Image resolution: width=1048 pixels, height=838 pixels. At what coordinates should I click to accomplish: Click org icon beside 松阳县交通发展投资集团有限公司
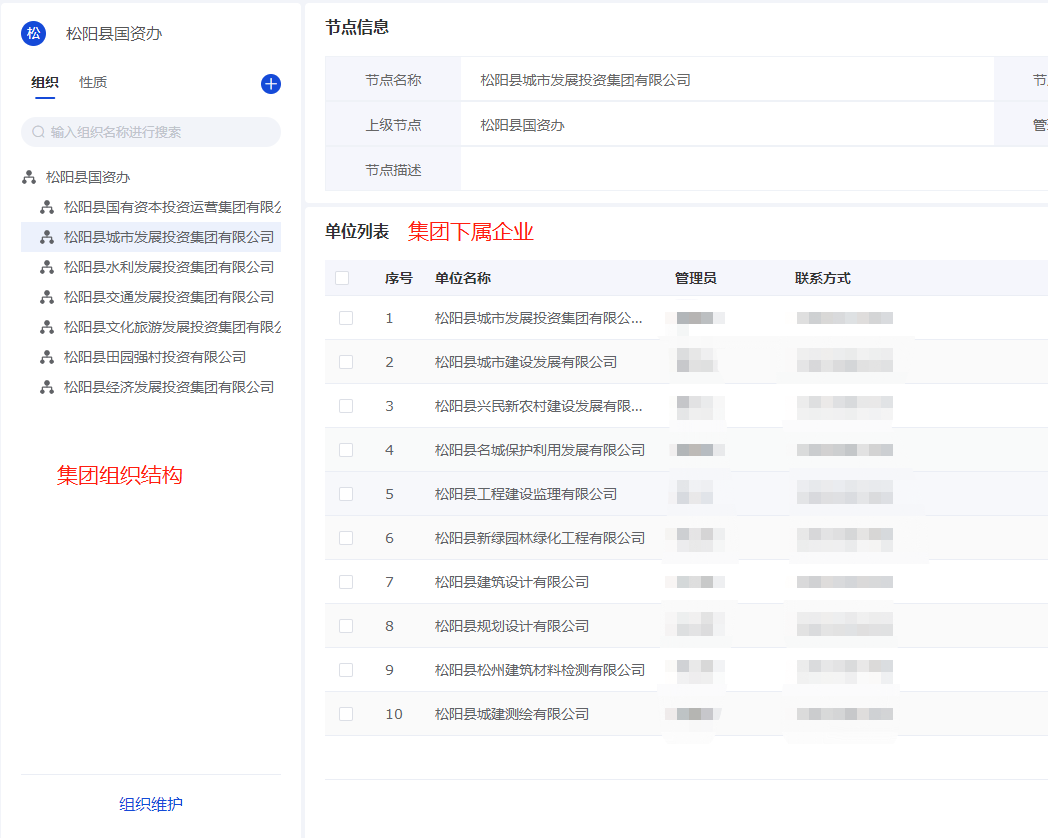pyautogui.click(x=46, y=297)
